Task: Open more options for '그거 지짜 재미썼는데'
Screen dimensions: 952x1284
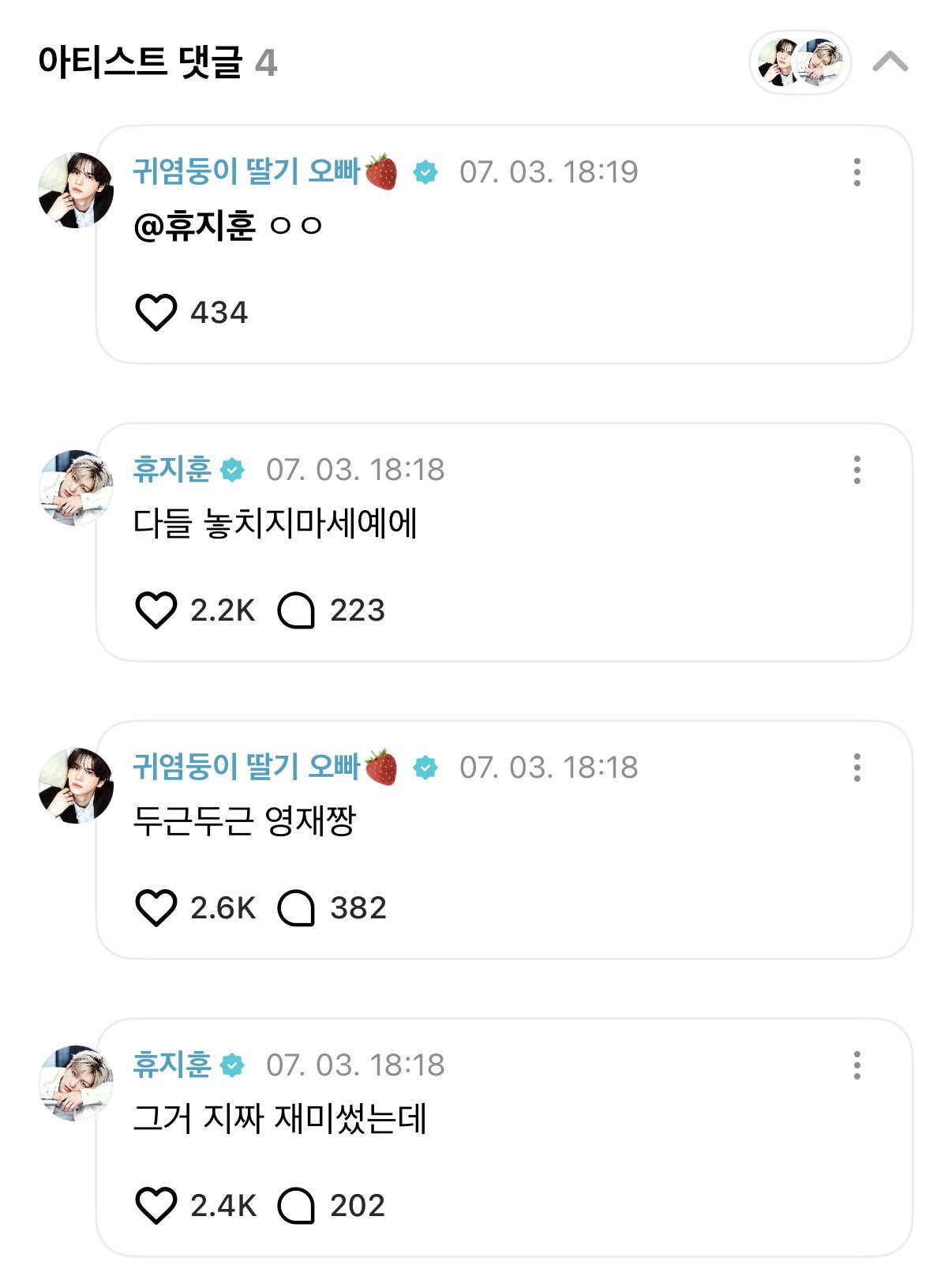Action: point(856,1065)
